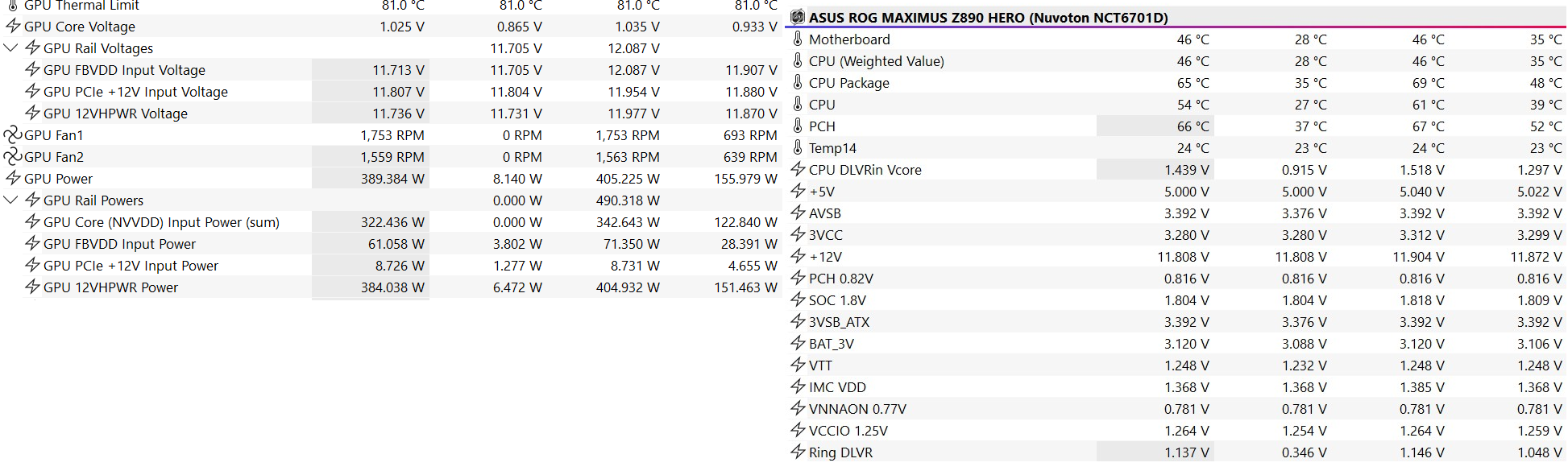Select the GPU Thermal Limit row label
This screenshot has width=1568, height=475.
click(x=81, y=6)
